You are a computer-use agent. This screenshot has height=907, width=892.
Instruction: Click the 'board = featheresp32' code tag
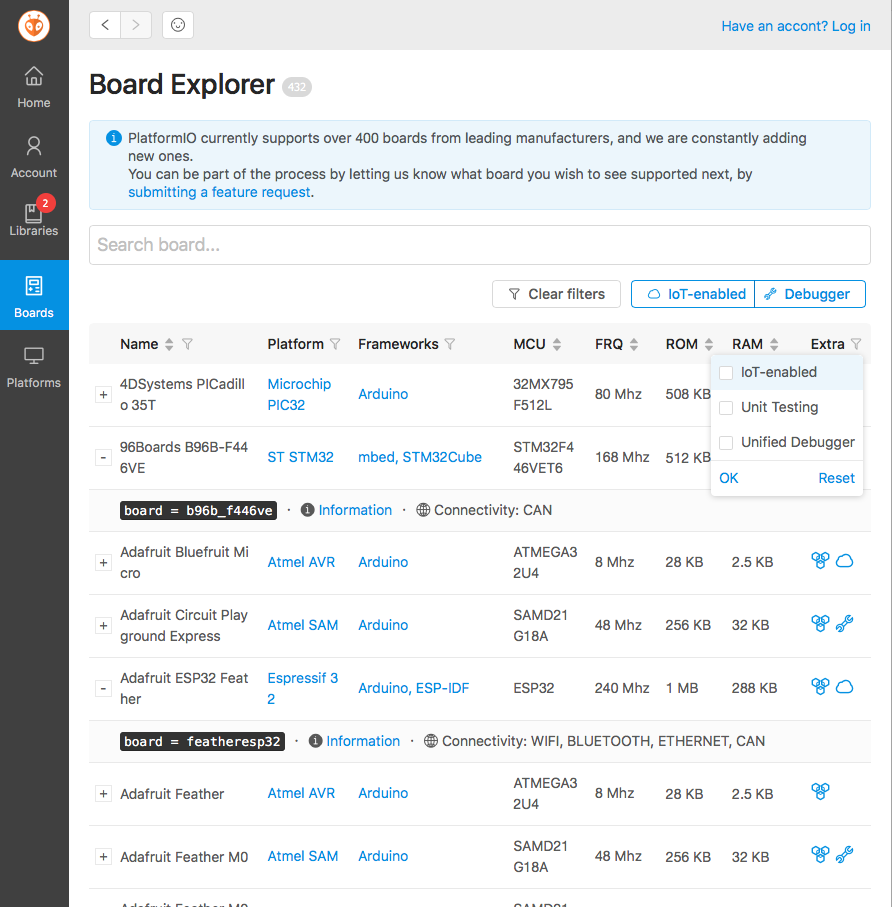click(x=202, y=741)
